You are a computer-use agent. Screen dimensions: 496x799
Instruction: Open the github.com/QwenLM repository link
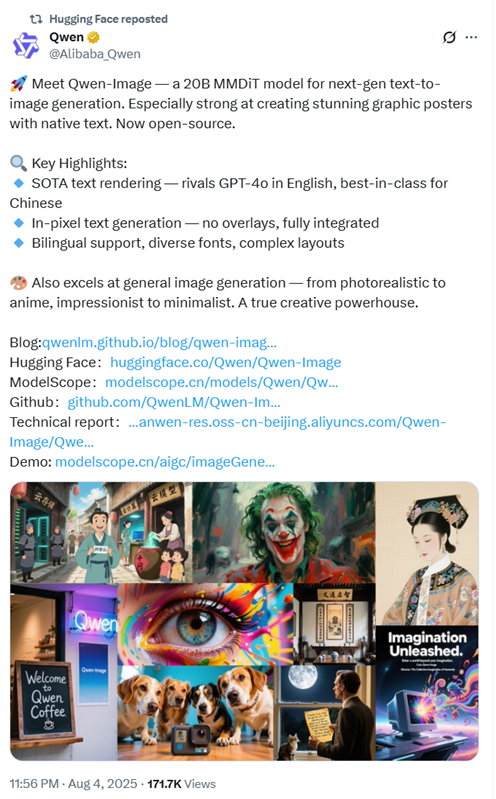174,402
